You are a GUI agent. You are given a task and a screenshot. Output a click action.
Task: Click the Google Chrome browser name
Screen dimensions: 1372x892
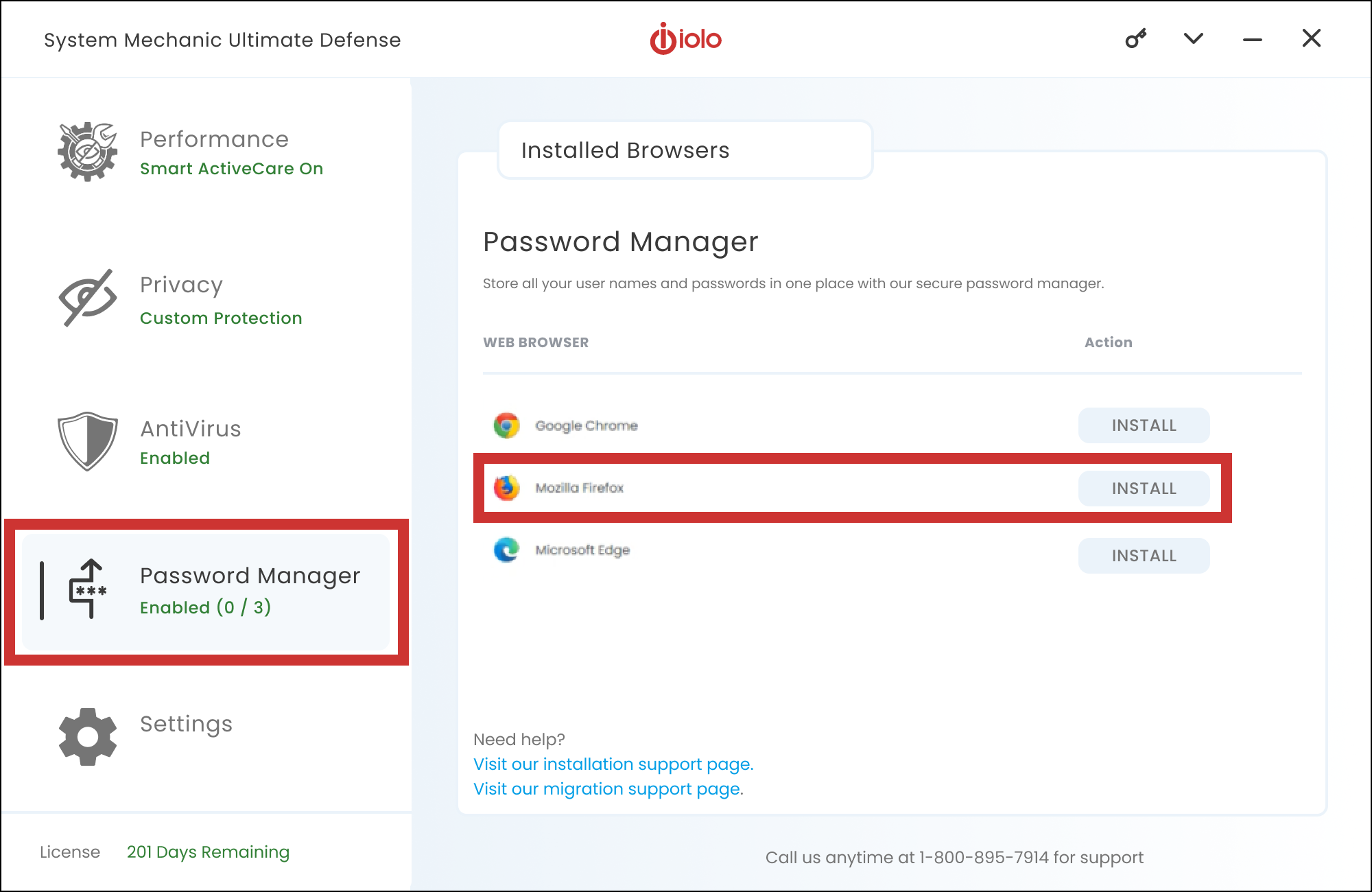tap(587, 426)
